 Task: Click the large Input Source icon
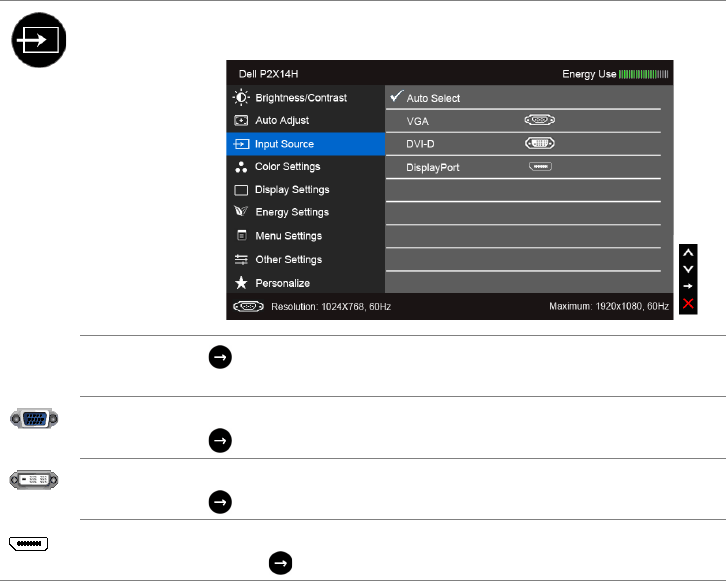39,40
